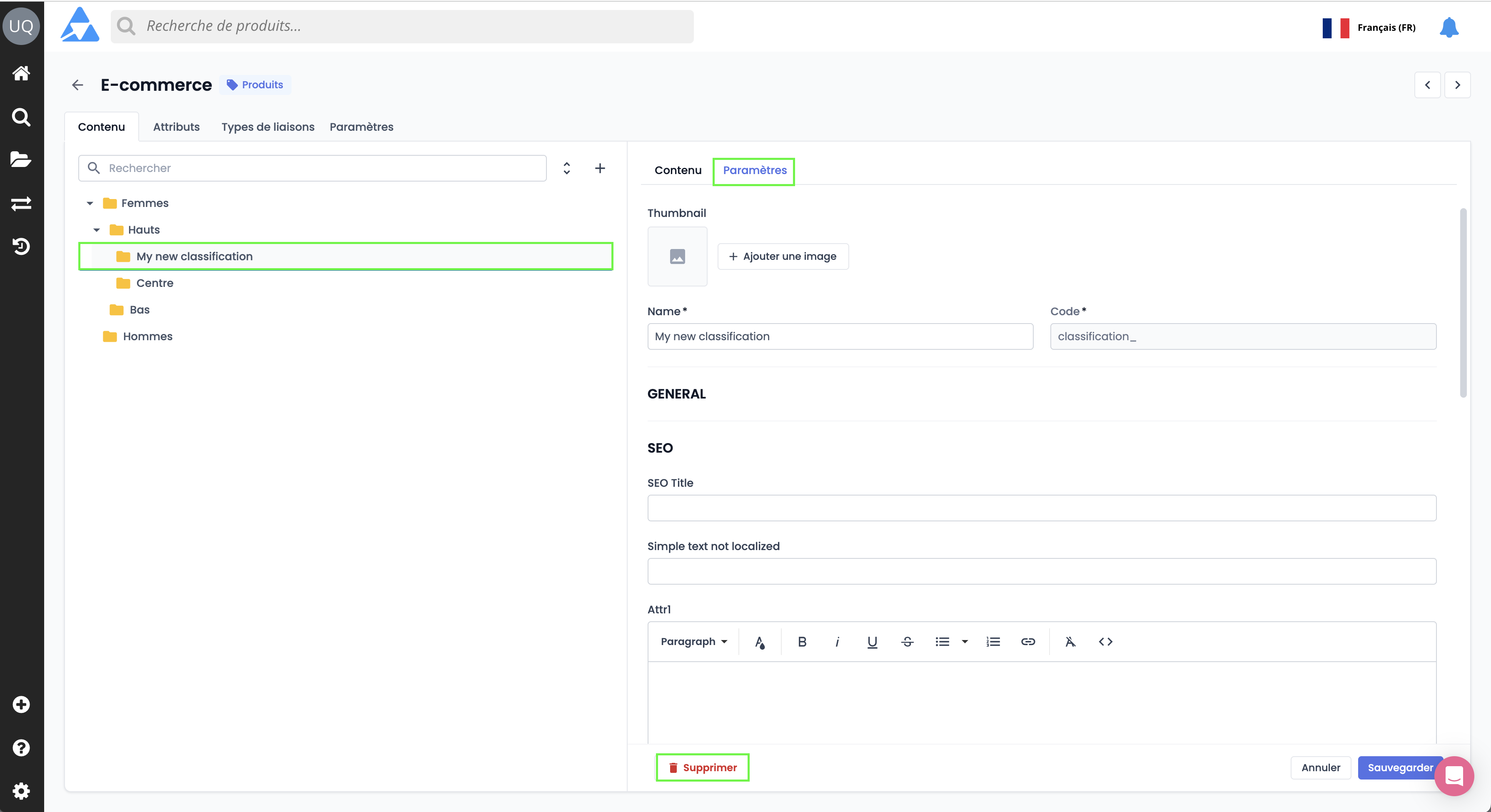
Task: Select the detail panel Paramètres tab
Action: (755, 170)
